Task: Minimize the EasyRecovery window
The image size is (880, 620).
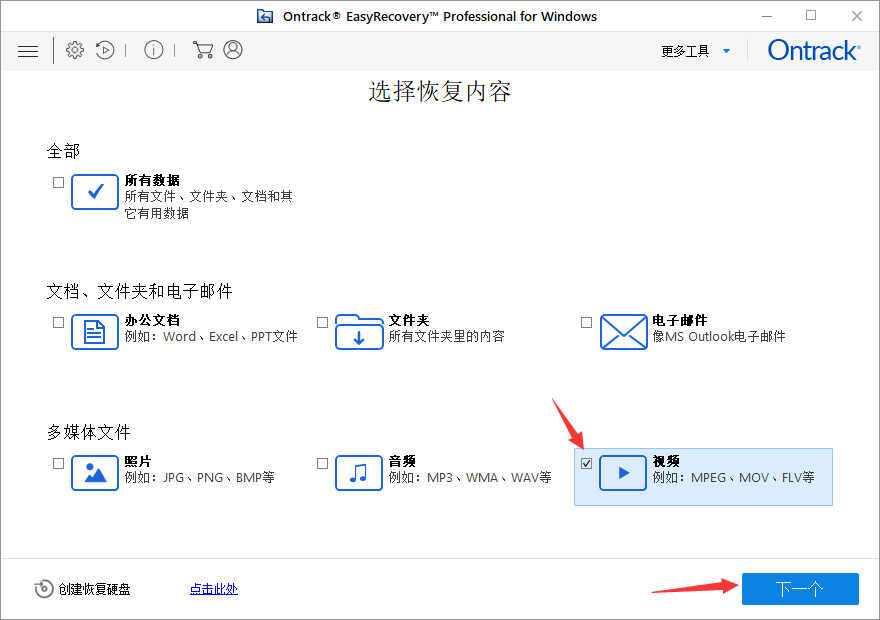Action: 767,16
